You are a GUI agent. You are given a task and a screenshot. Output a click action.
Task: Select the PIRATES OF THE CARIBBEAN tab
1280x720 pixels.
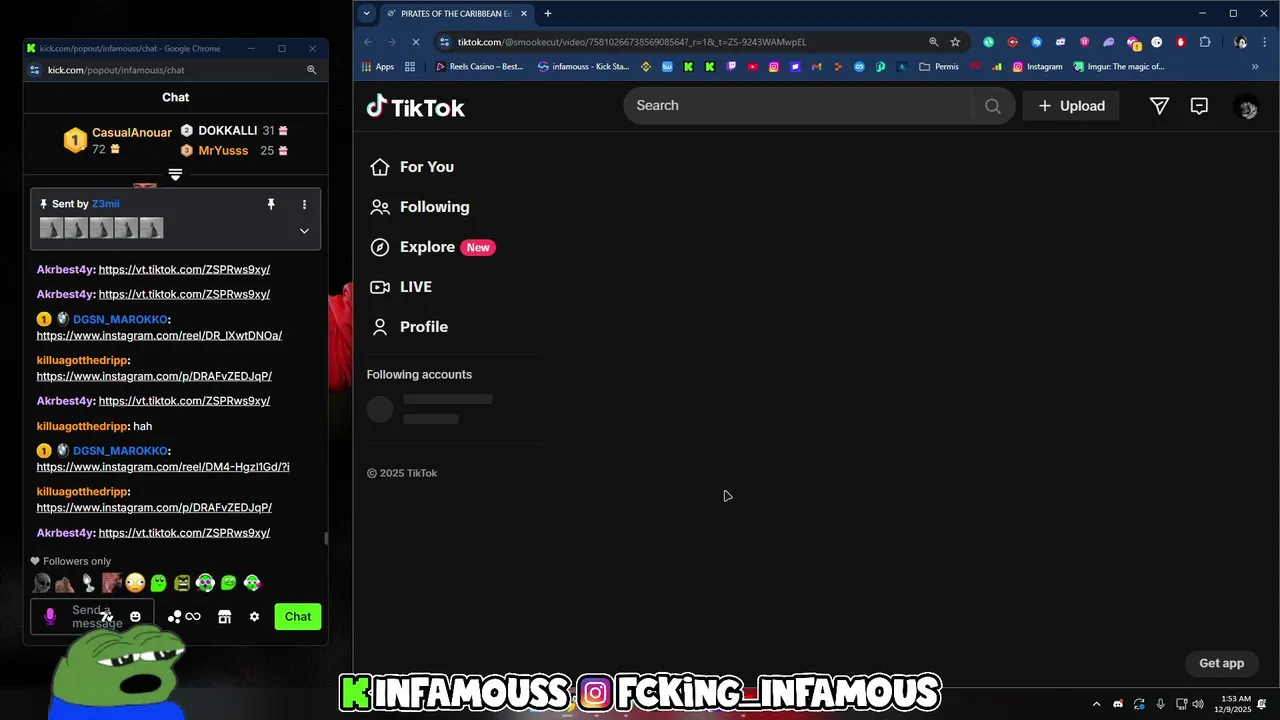[457, 14]
